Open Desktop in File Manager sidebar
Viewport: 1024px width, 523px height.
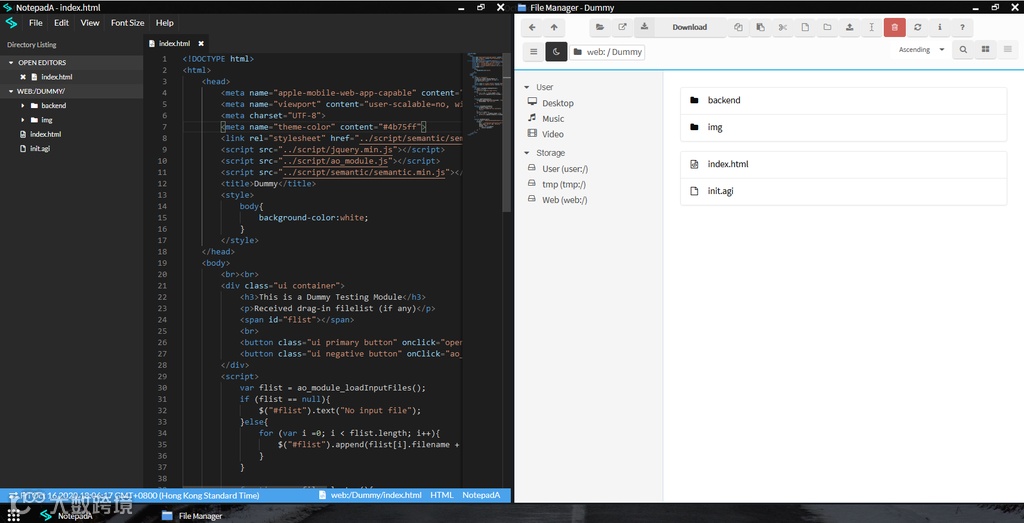tap(551, 103)
